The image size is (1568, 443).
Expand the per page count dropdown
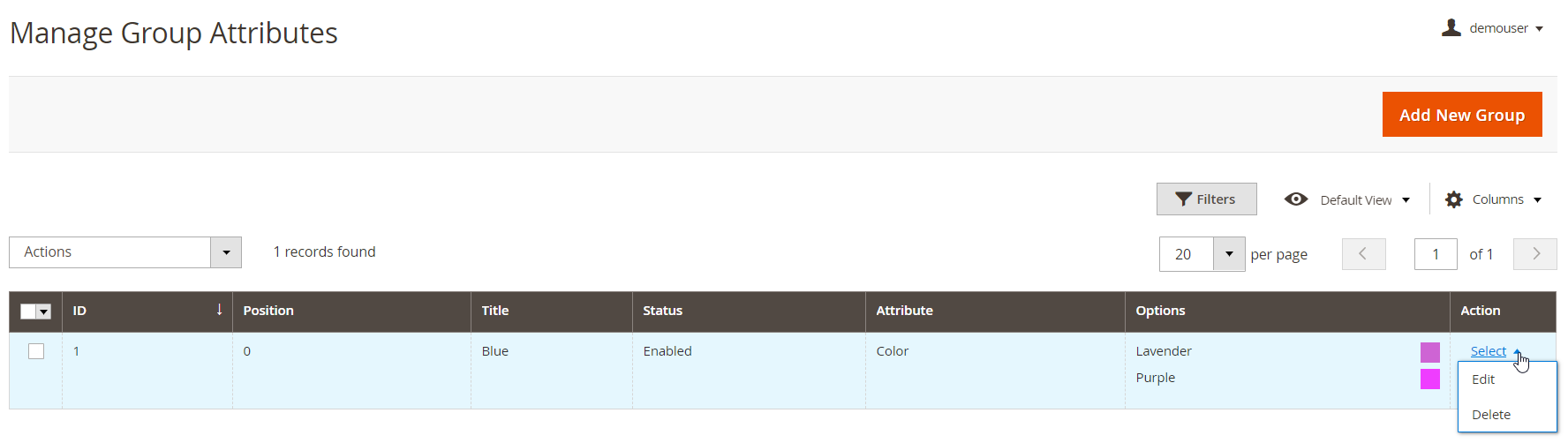1229,254
